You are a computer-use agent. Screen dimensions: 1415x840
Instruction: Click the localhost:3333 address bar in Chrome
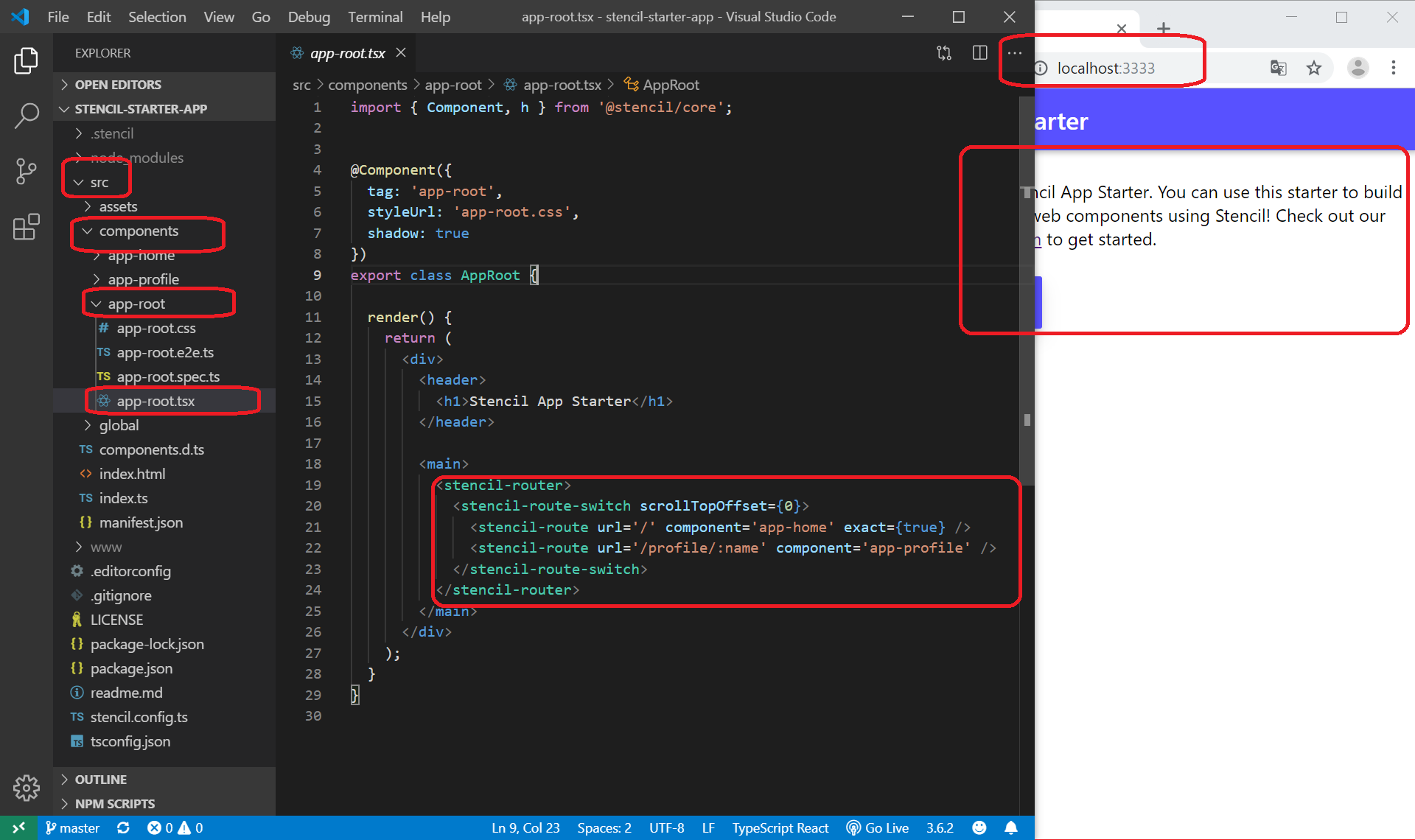[x=1105, y=69]
